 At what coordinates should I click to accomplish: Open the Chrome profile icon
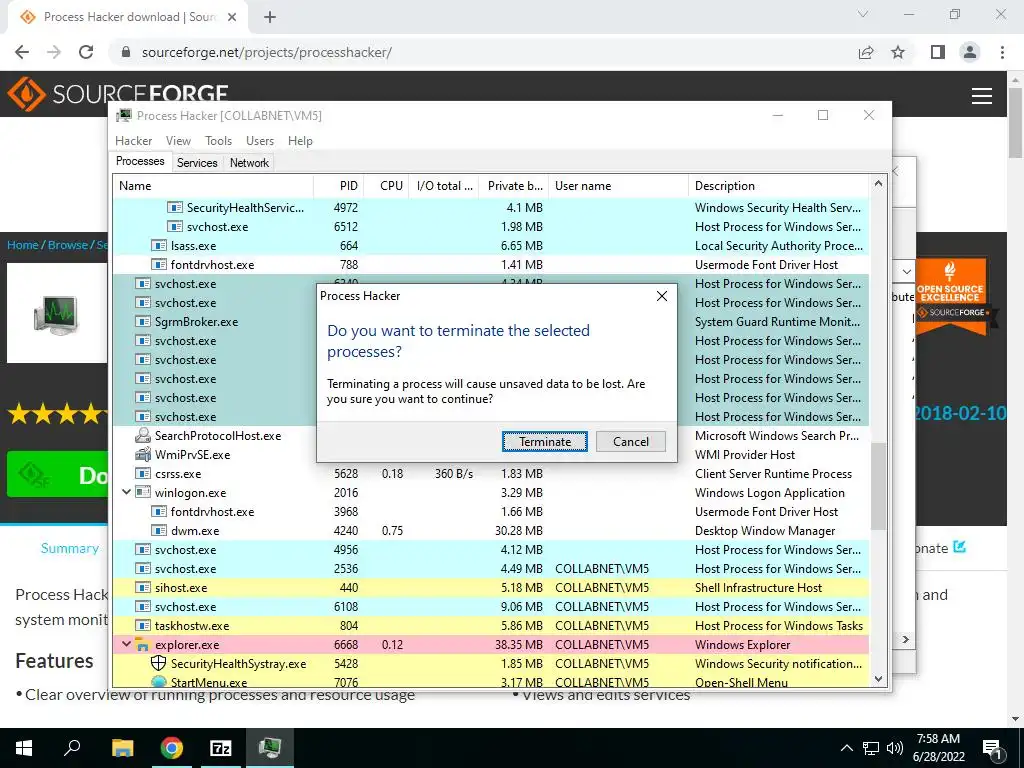point(970,52)
